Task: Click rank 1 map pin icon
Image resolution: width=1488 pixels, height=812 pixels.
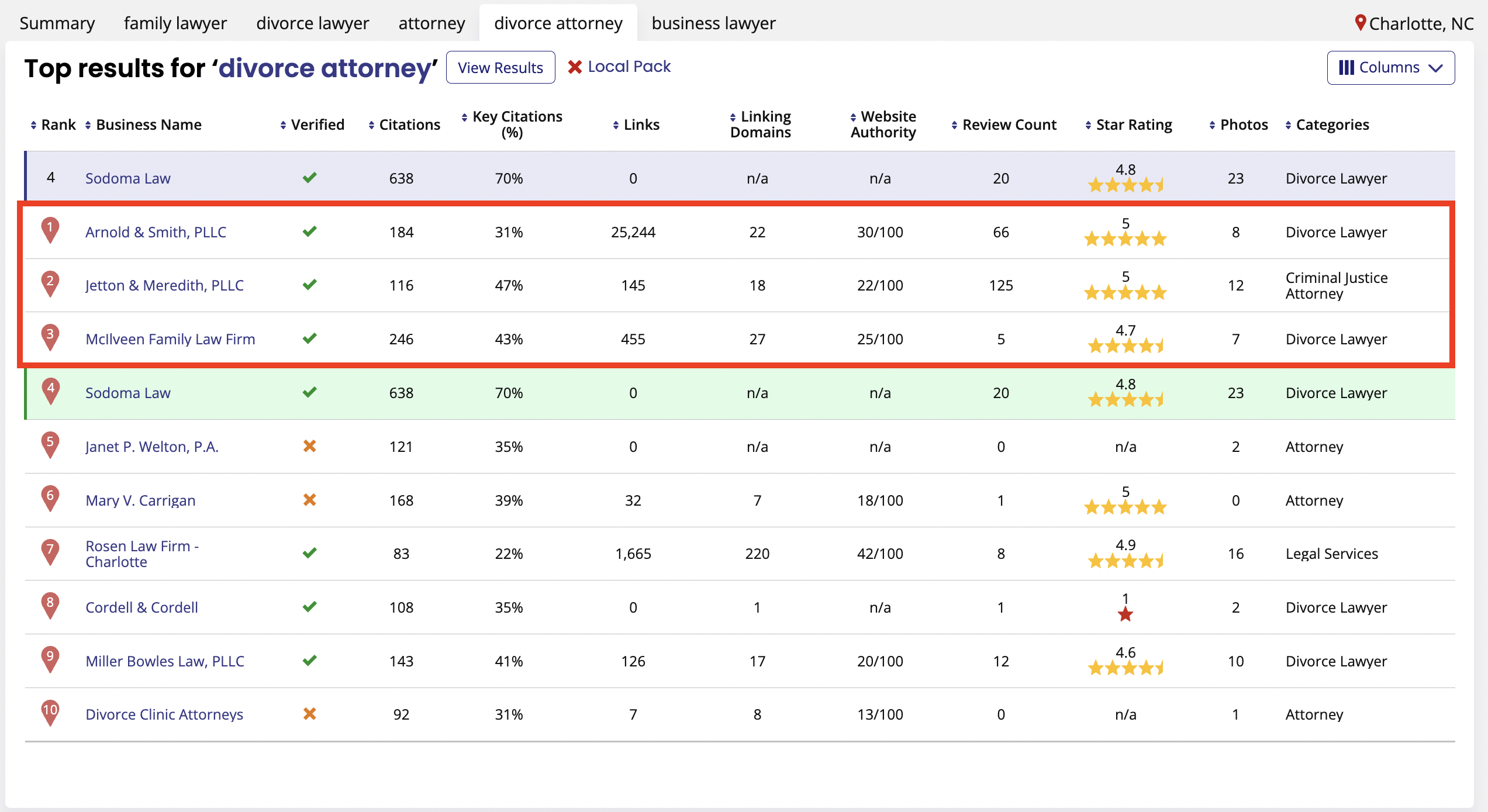Action: (x=50, y=229)
